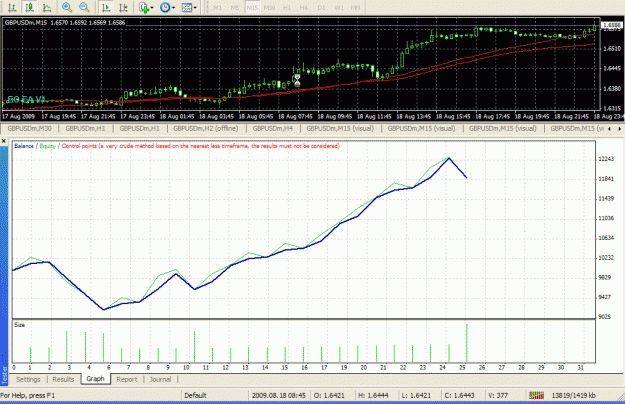Screen dimensions: 625x404
Task: Zoom in on the chart
Action: (x=67, y=7)
